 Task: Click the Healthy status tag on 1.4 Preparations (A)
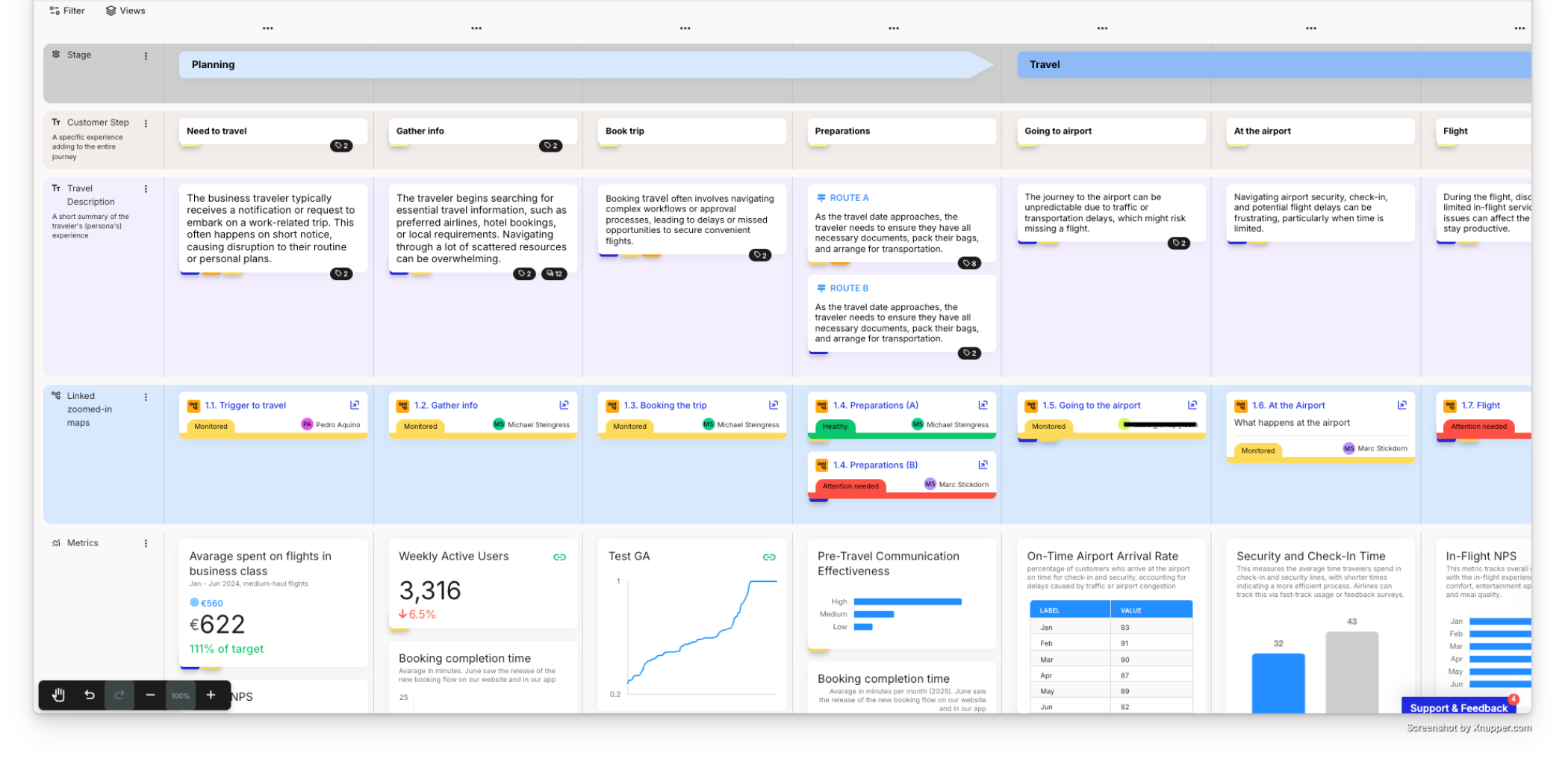coord(834,427)
